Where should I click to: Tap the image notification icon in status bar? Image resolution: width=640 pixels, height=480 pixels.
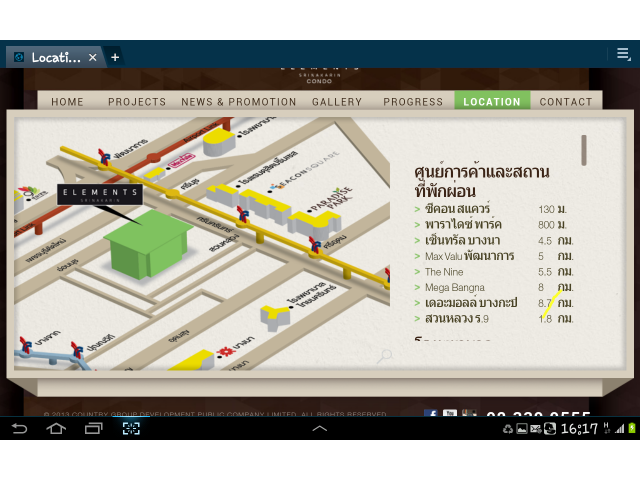point(522,429)
